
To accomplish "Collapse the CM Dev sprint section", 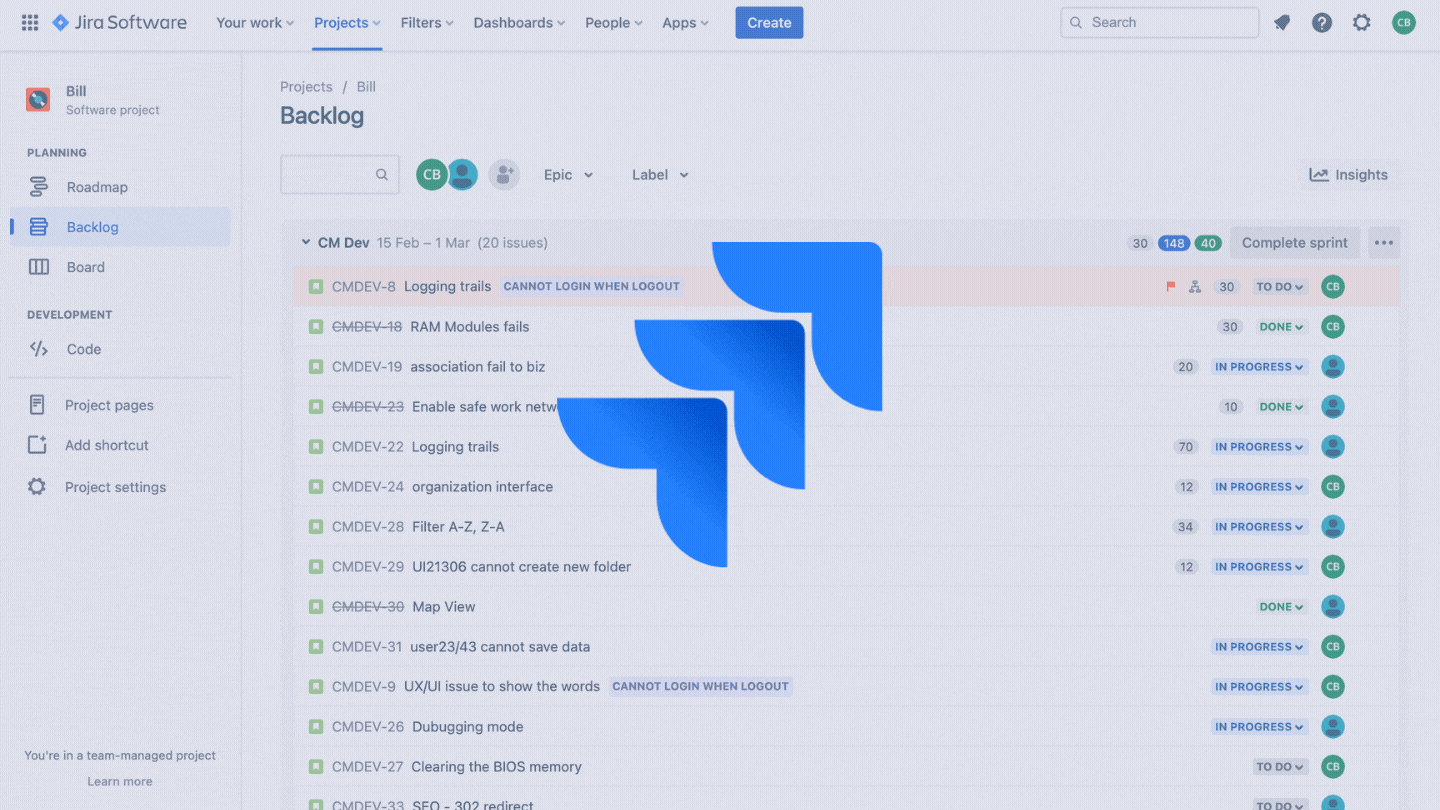I will click(x=306, y=243).
